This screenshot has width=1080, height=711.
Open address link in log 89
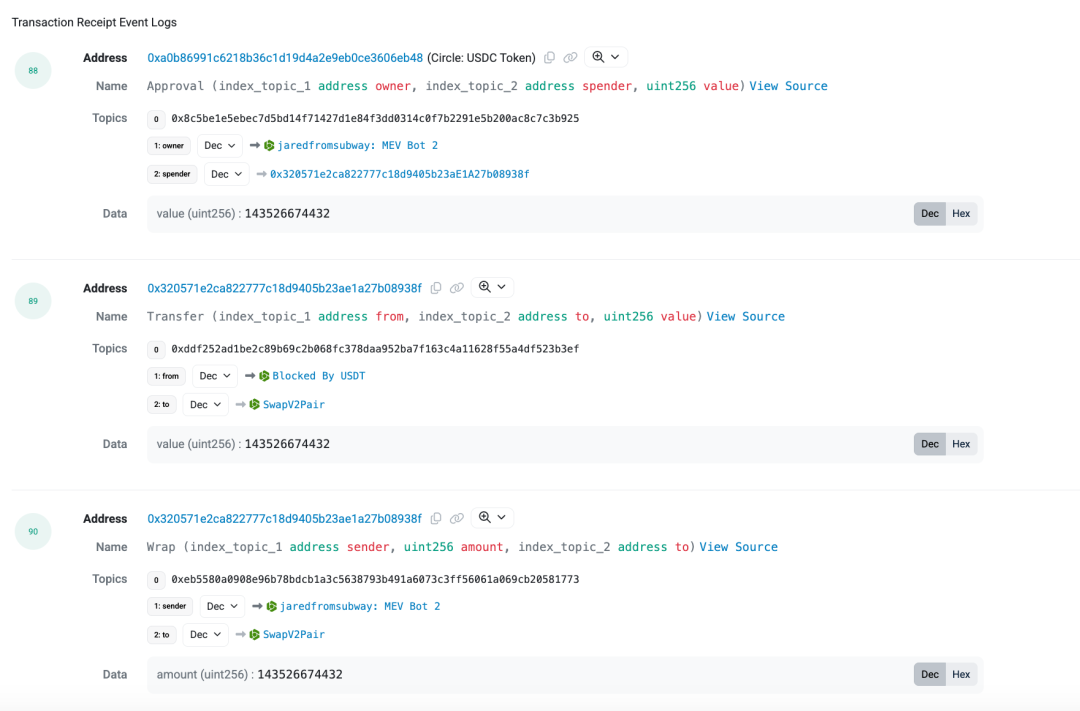[x=284, y=288]
